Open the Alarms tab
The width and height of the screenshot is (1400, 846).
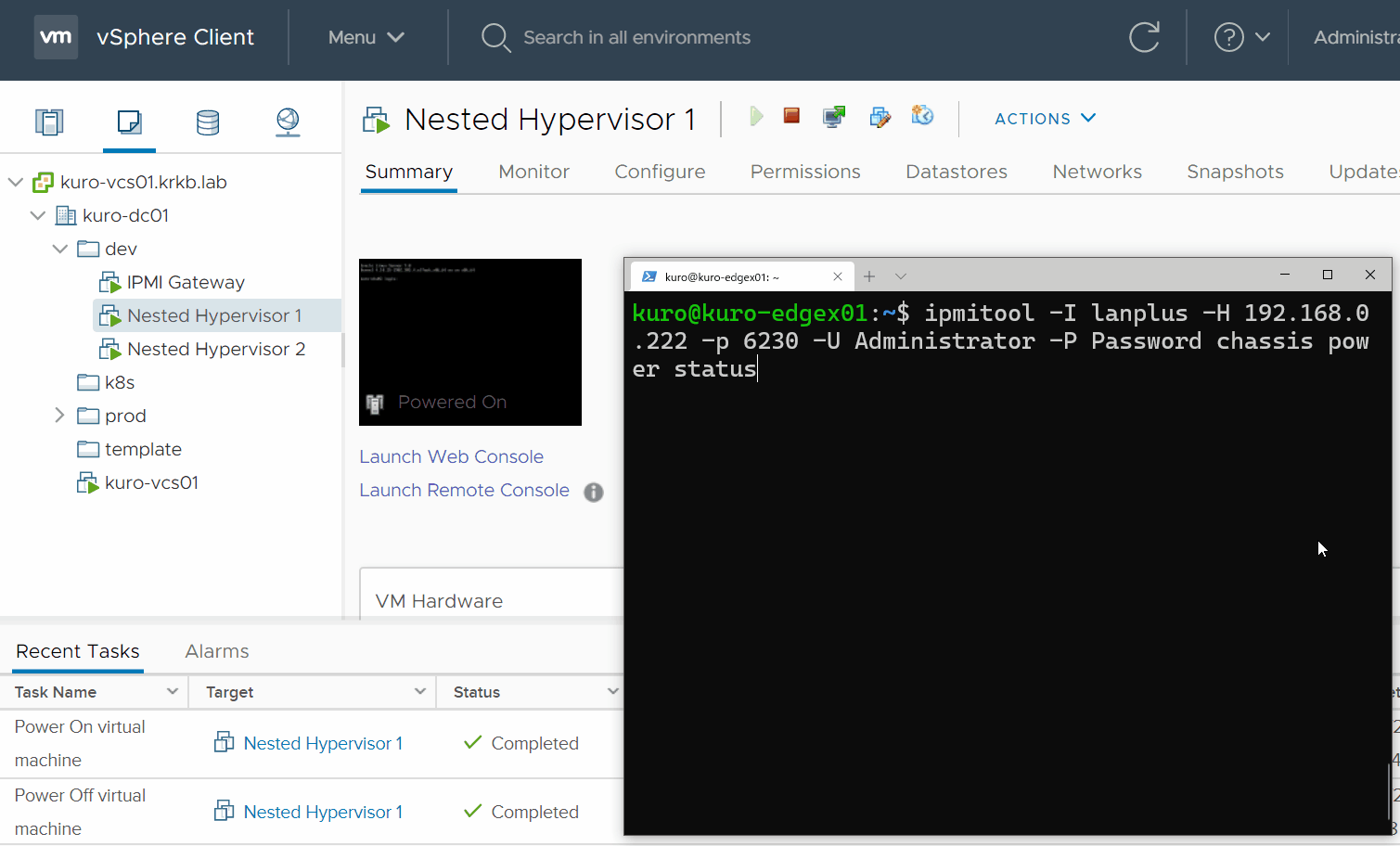click(216, 651)
